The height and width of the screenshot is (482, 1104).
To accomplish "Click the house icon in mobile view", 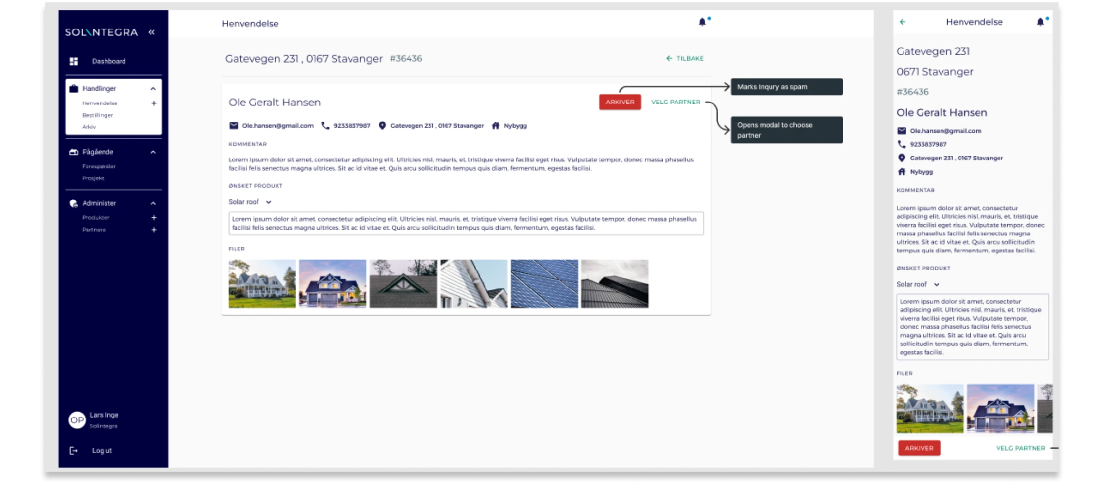I will pos(901,172).
